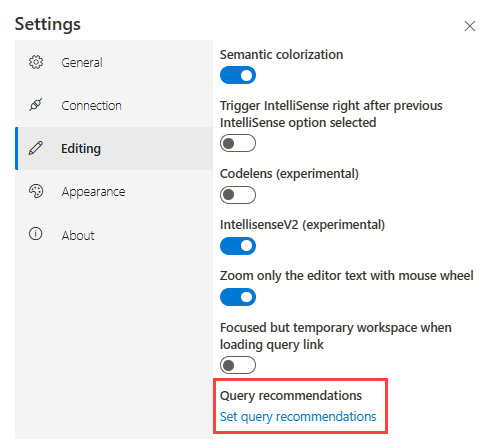489x439 pixels.
Task: Click the About info circle icon
Action: (x=36, y=234)
